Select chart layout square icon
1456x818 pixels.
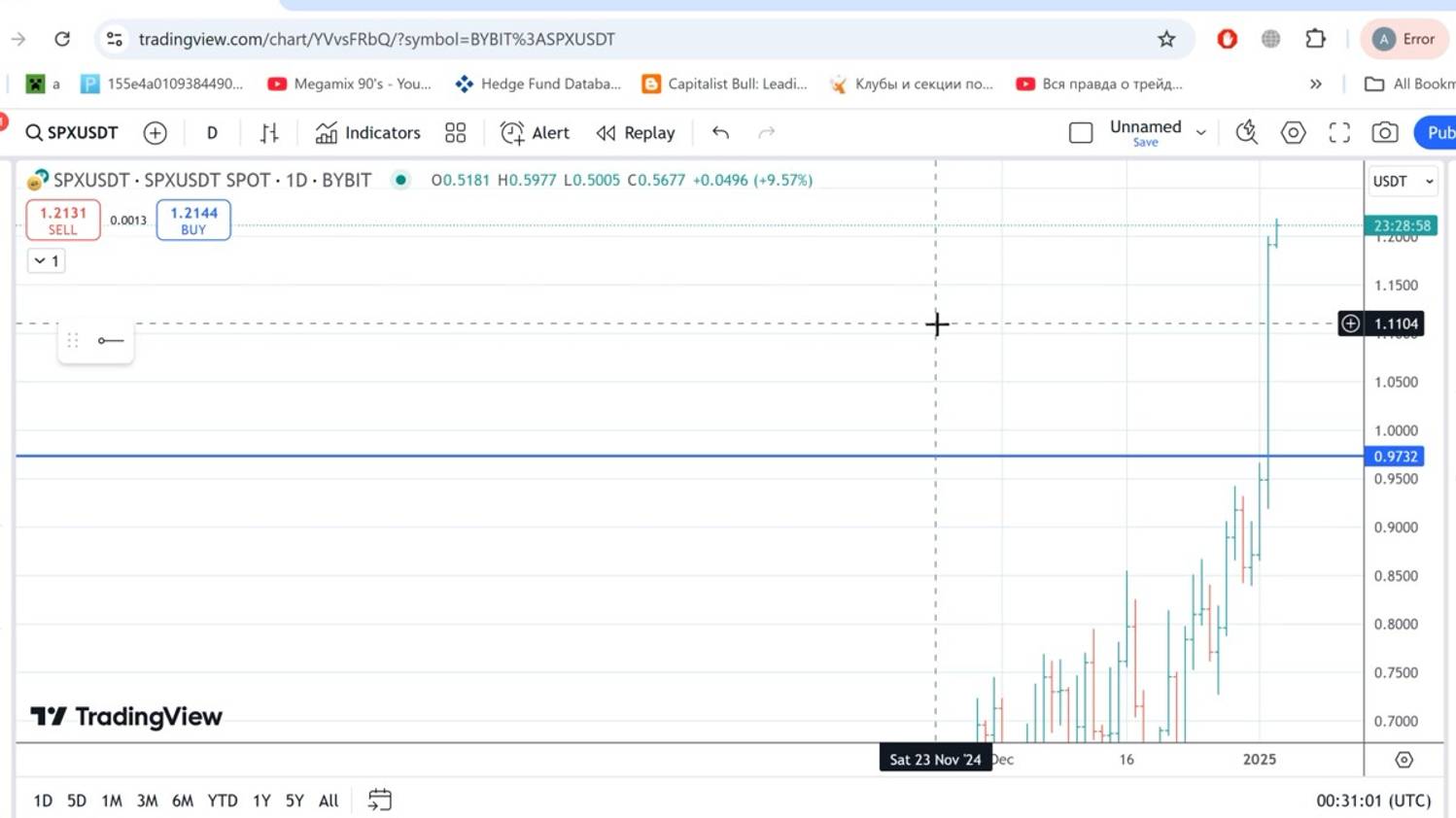click(1081, 133)
